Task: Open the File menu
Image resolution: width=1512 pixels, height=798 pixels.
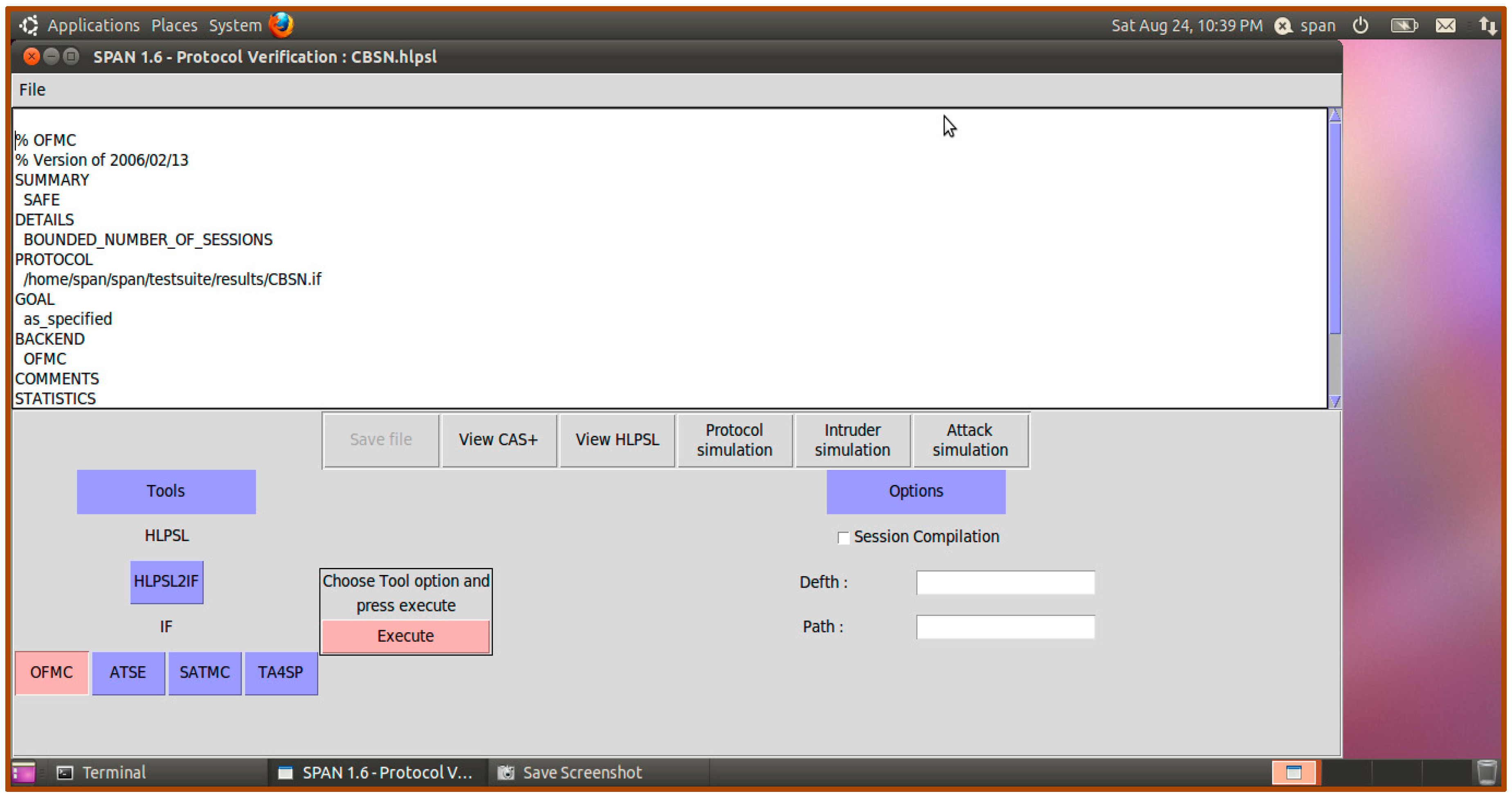Action: 32,90
